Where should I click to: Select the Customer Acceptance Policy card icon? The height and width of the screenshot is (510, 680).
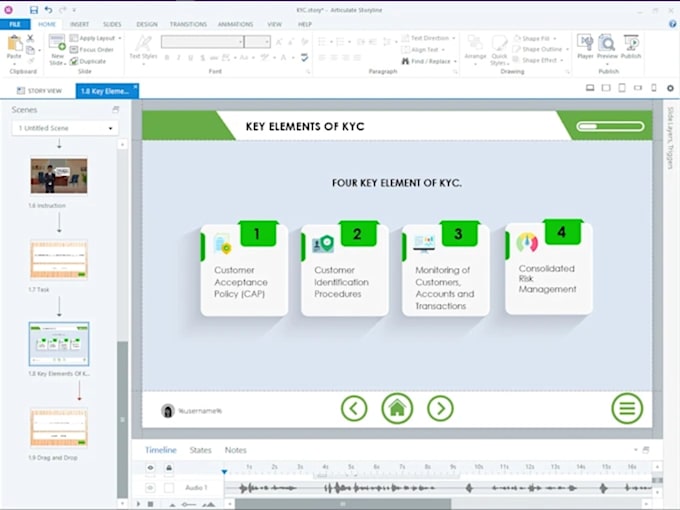pyautogui.click(x=223, y=244)
